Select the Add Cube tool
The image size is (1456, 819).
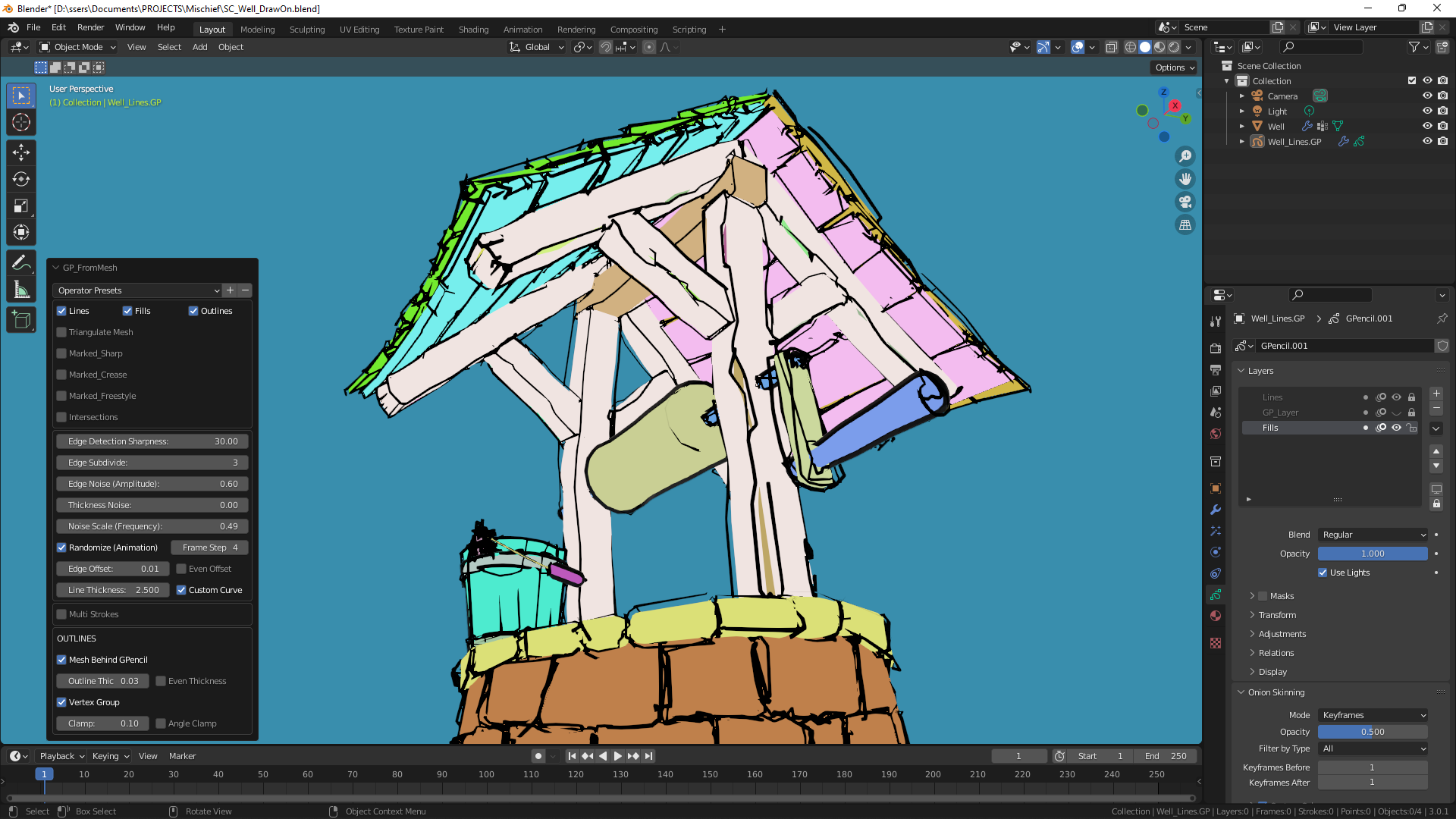[21, 319]
